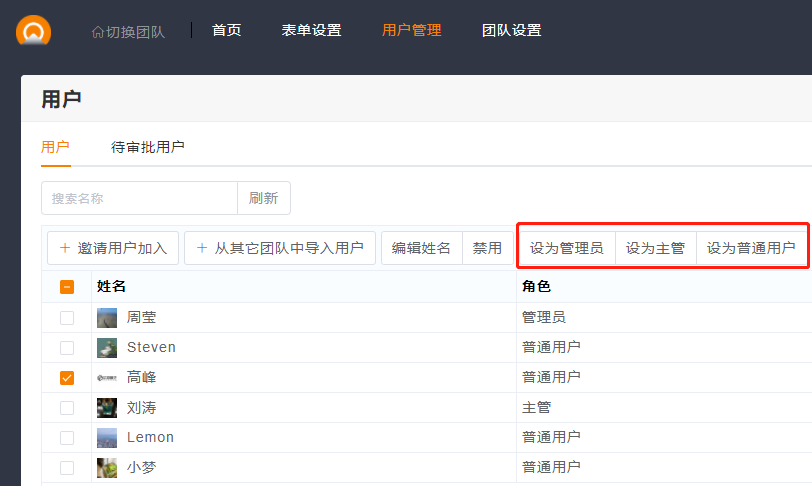Open the 首页 menu item
This screenshot has height=486, width=812.
tap(227, 30)
